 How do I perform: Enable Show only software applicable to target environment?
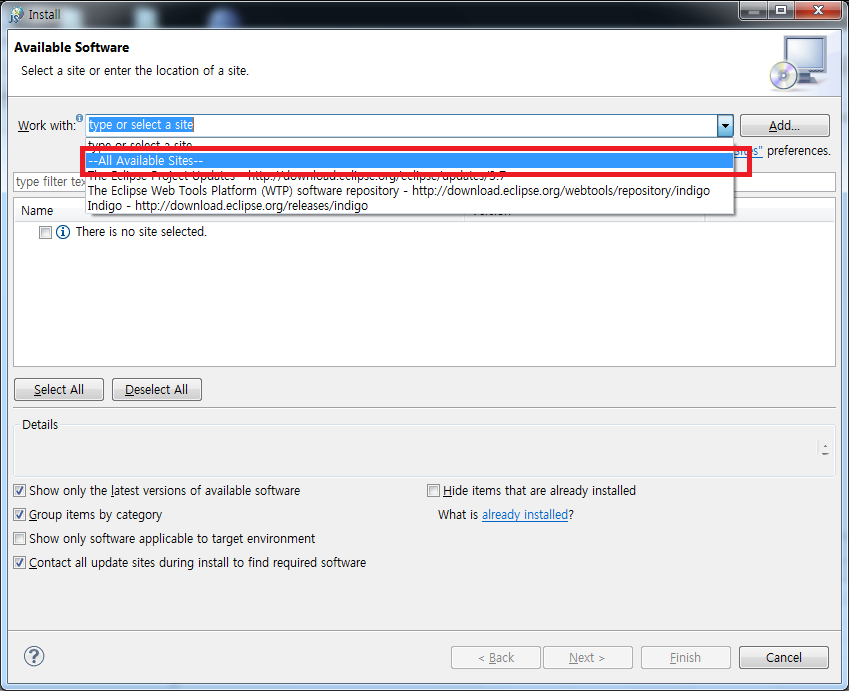(19, 538)
